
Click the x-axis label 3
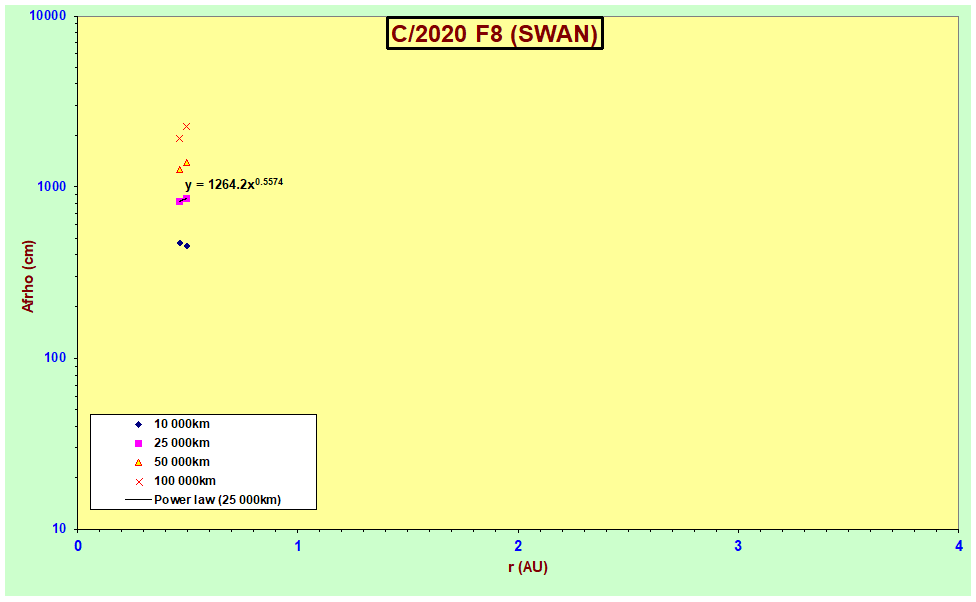(738, 546)
